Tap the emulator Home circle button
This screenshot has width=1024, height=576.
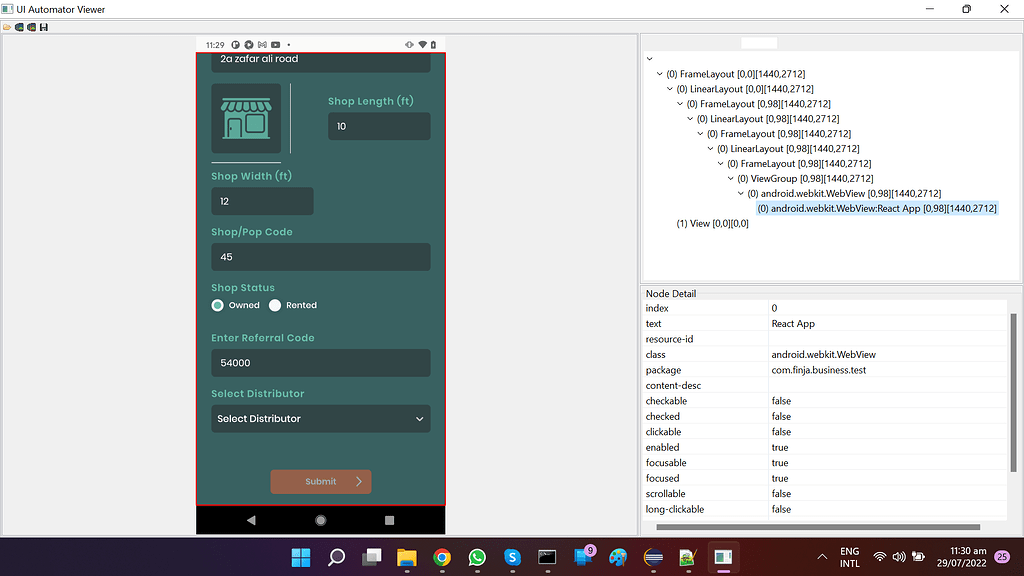[x=320, y=519]
